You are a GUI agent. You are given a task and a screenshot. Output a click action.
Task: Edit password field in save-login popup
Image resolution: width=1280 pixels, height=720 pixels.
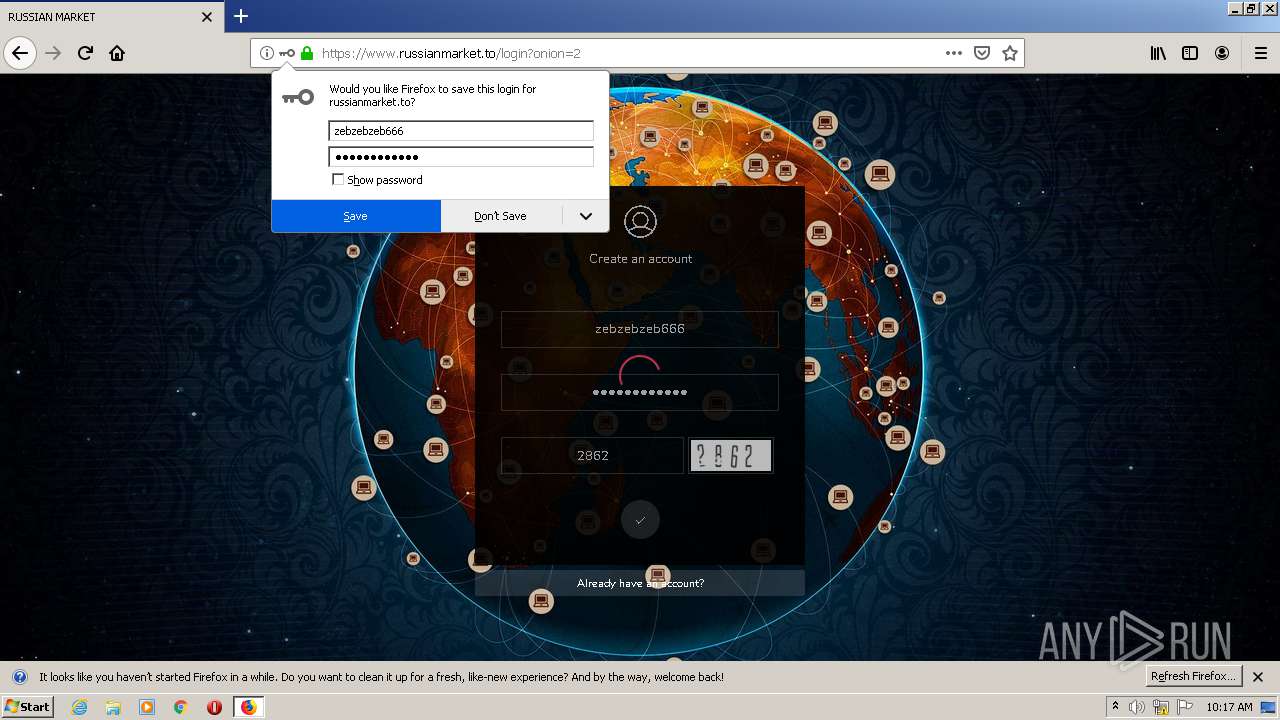[x=461, y=157]
